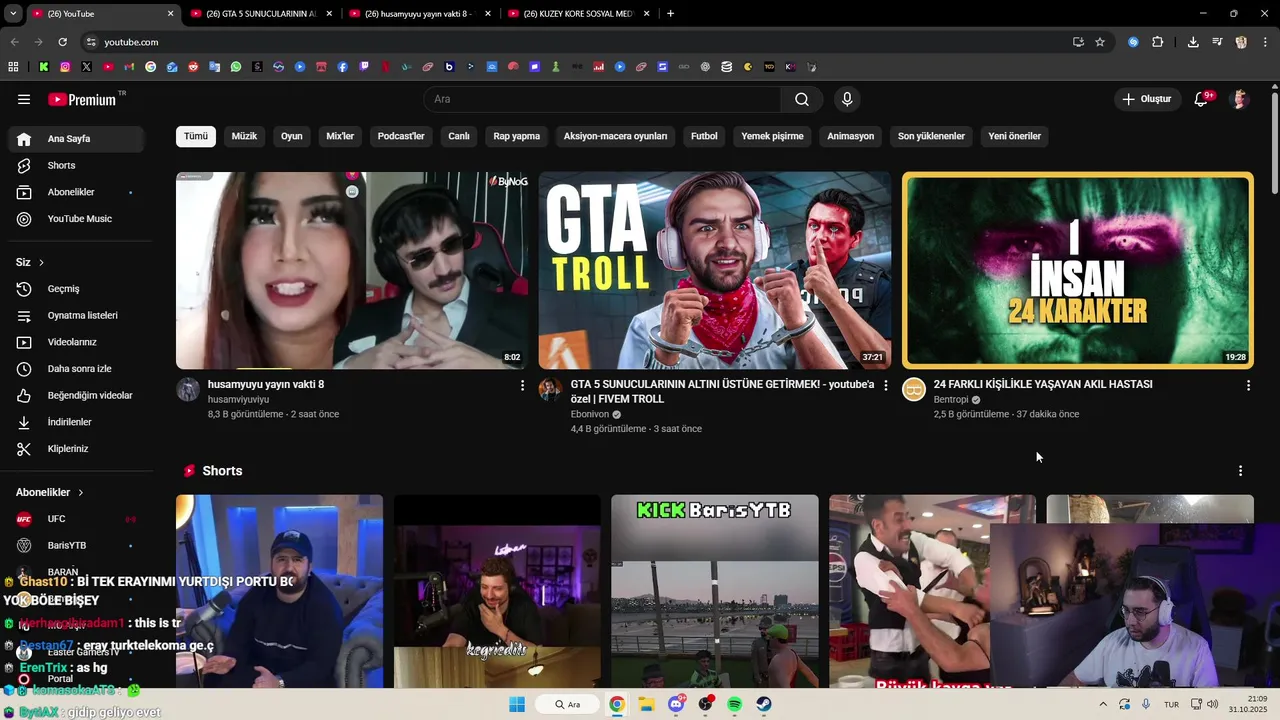Viewport: 1280px width, 720px height.
Task: Install app icon in address bar
Action: pos(1078,42)
